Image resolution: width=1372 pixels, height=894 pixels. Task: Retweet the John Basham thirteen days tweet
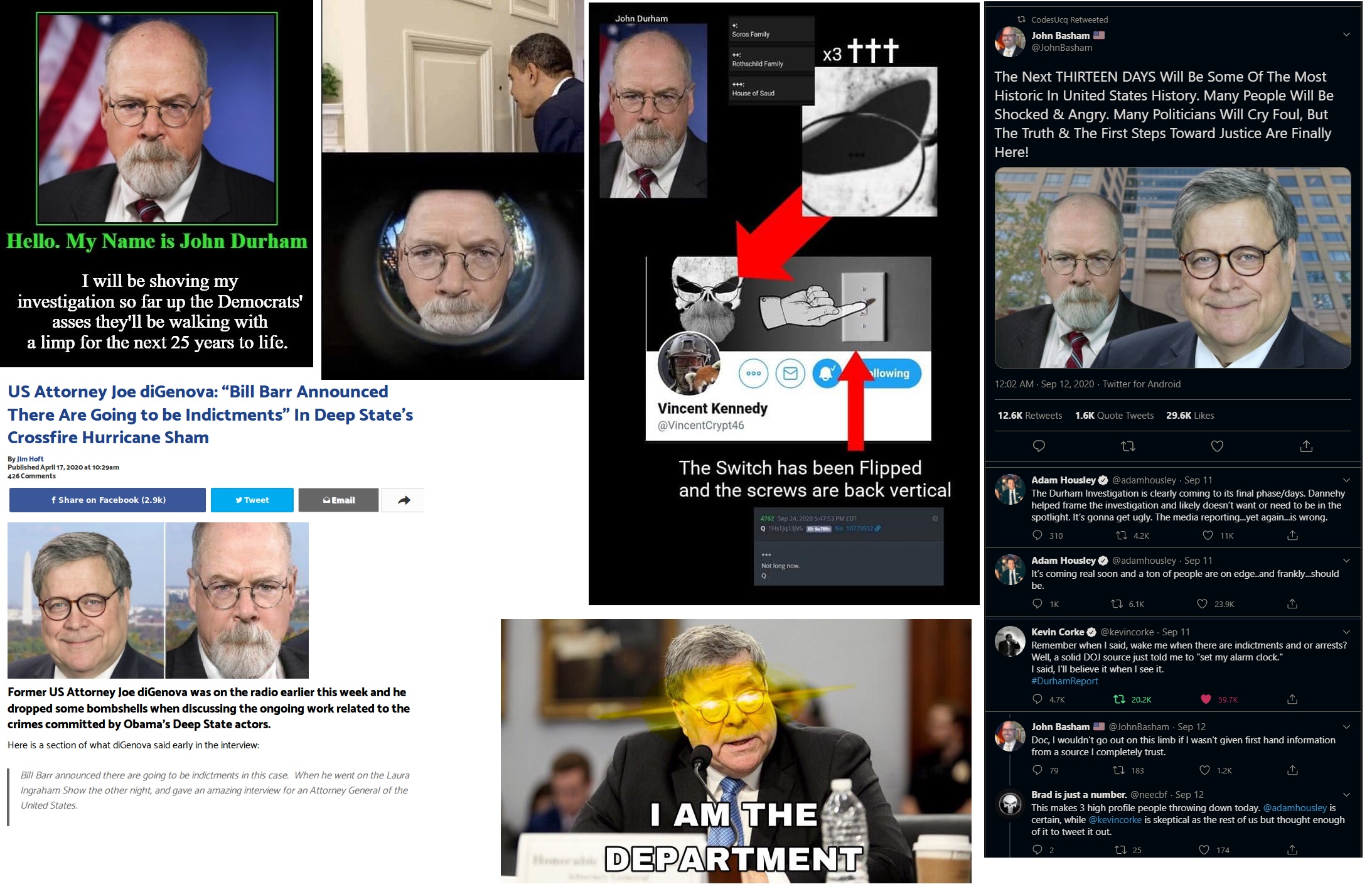pyautogui.click(x=1128, y=446)
